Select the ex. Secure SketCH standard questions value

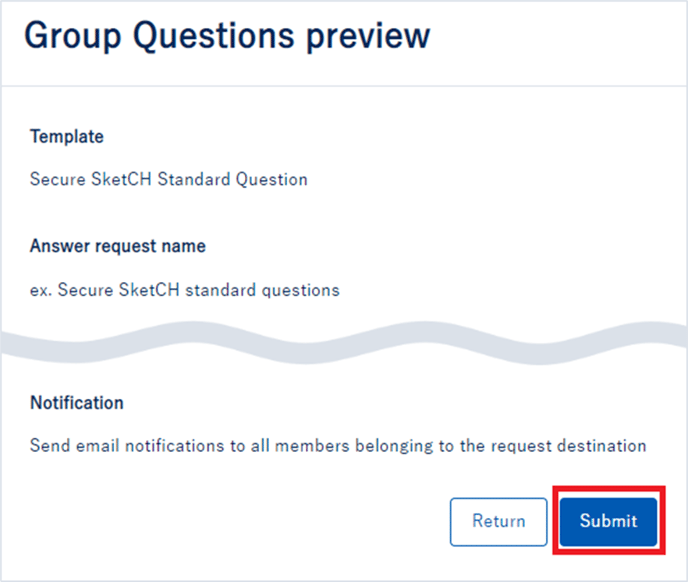tap(185, 290)
